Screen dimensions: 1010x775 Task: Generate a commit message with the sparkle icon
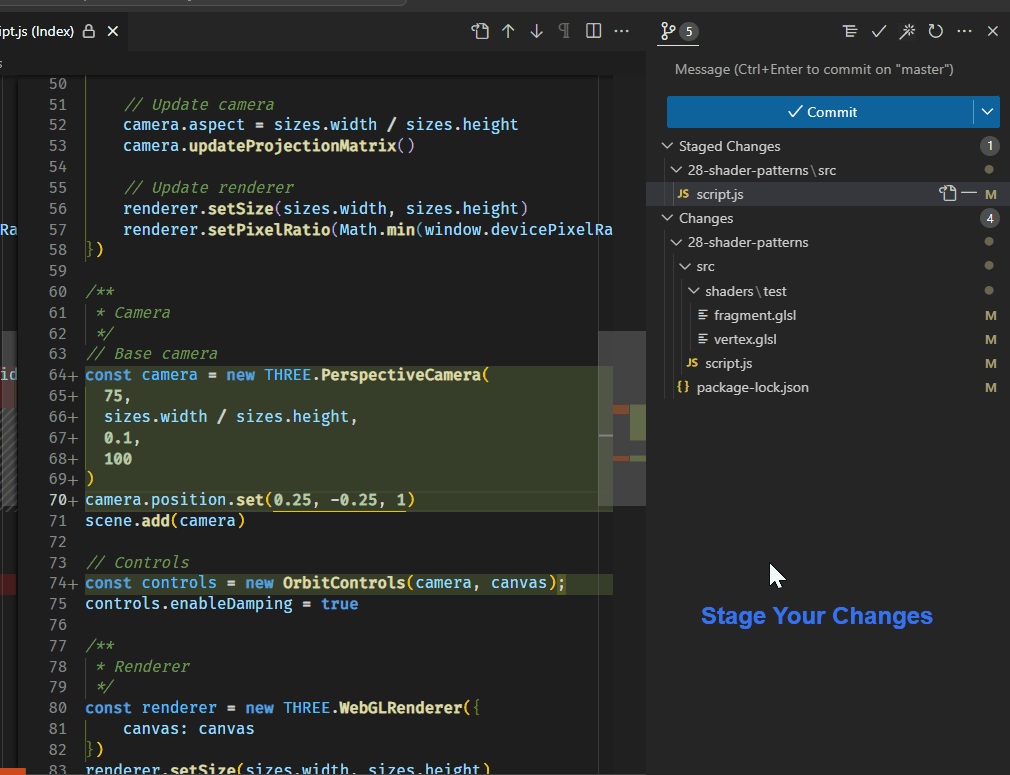click(907, 31)
